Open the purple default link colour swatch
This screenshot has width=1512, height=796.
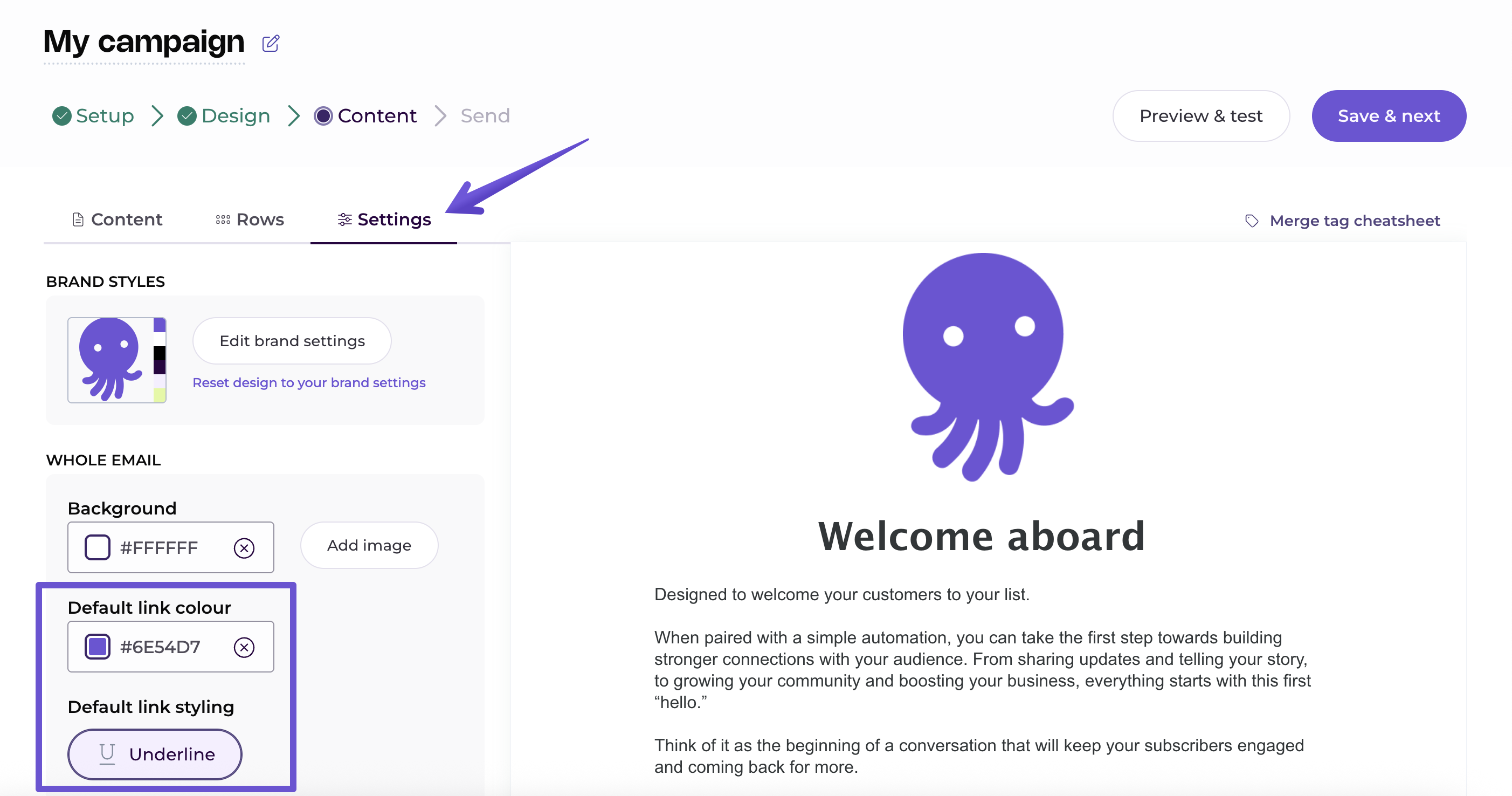(98, 647)
